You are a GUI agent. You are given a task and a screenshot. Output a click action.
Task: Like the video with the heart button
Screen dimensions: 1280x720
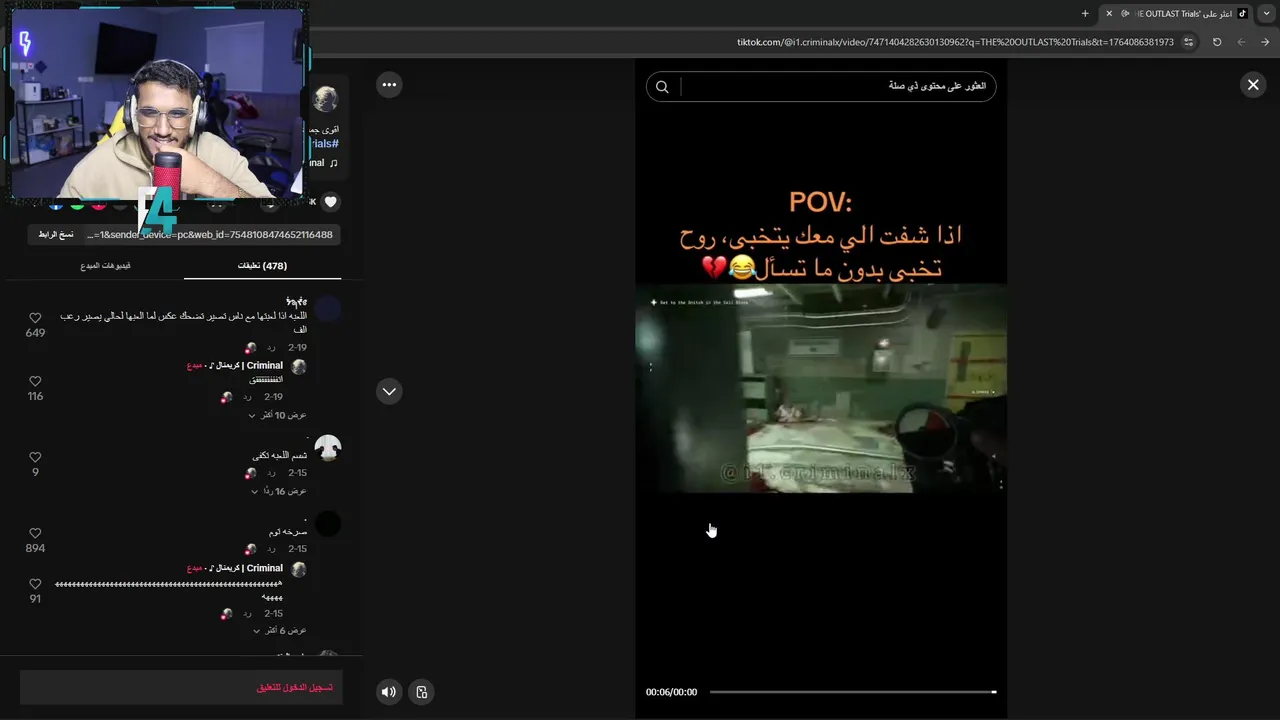pos(331,202)
